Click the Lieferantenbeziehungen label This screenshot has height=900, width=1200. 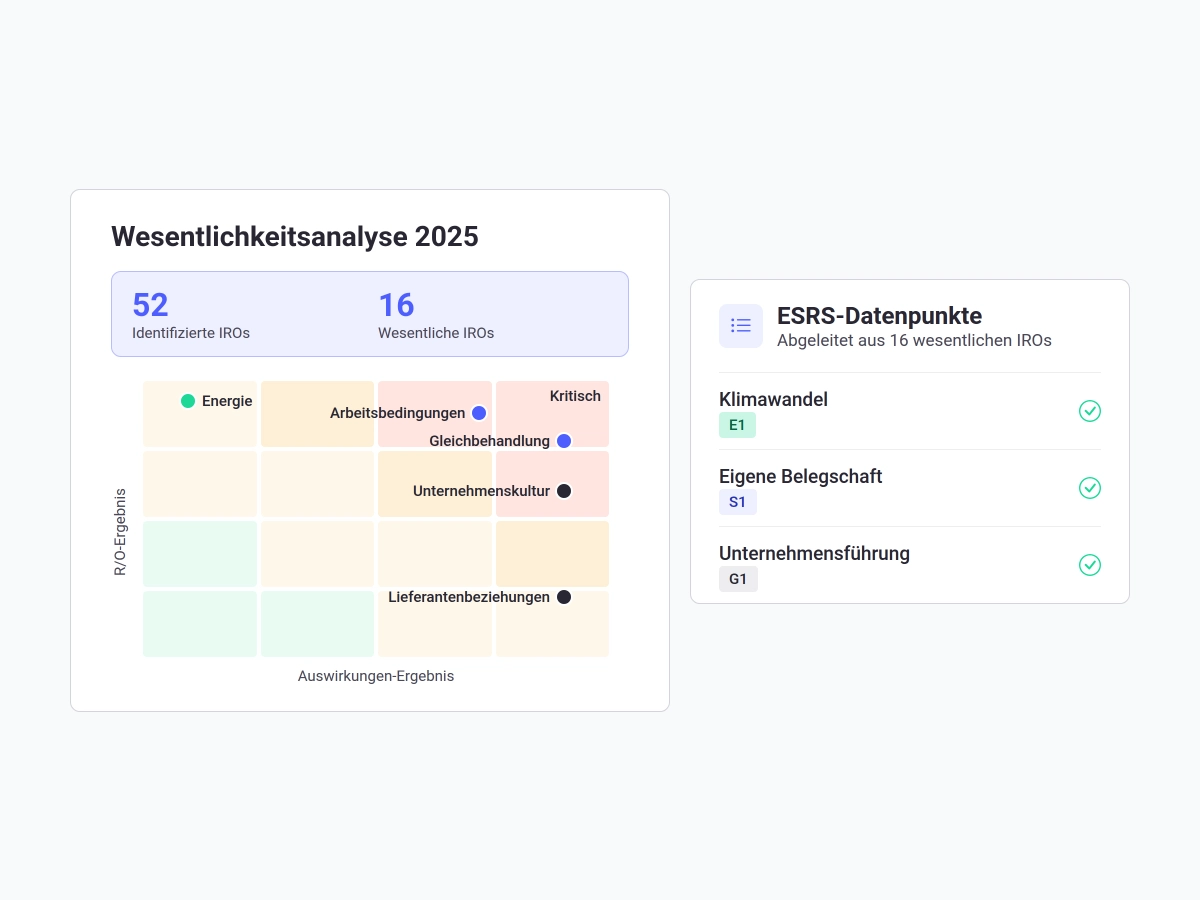pyautogui.click(x=469, y=597)
